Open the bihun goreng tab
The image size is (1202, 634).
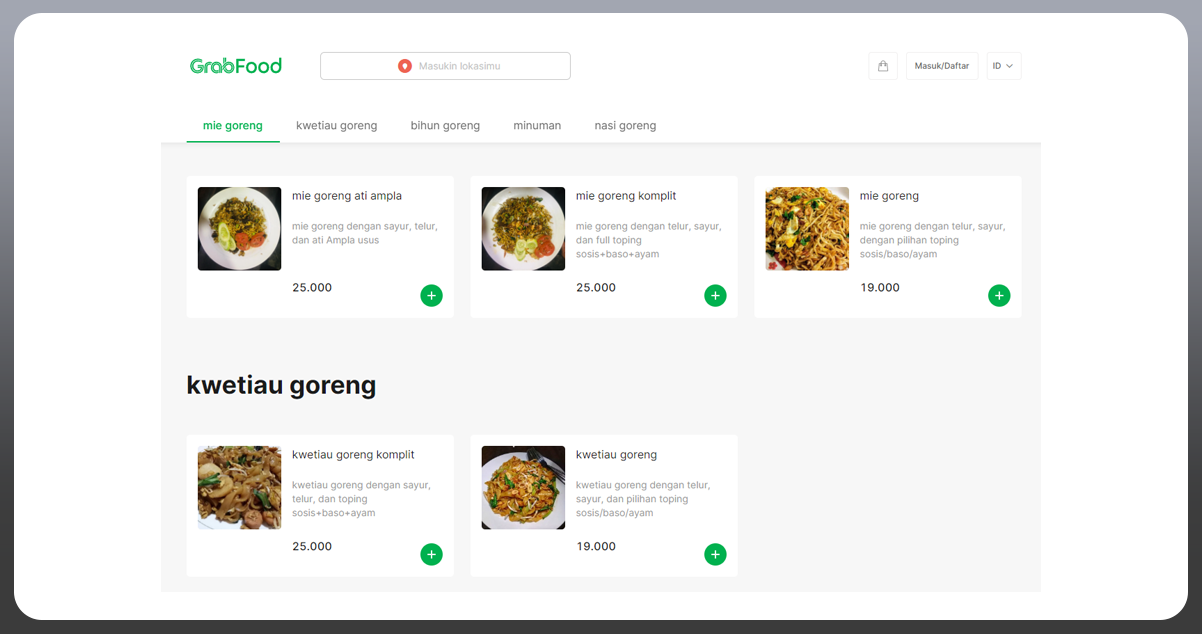tap(445, 126)
